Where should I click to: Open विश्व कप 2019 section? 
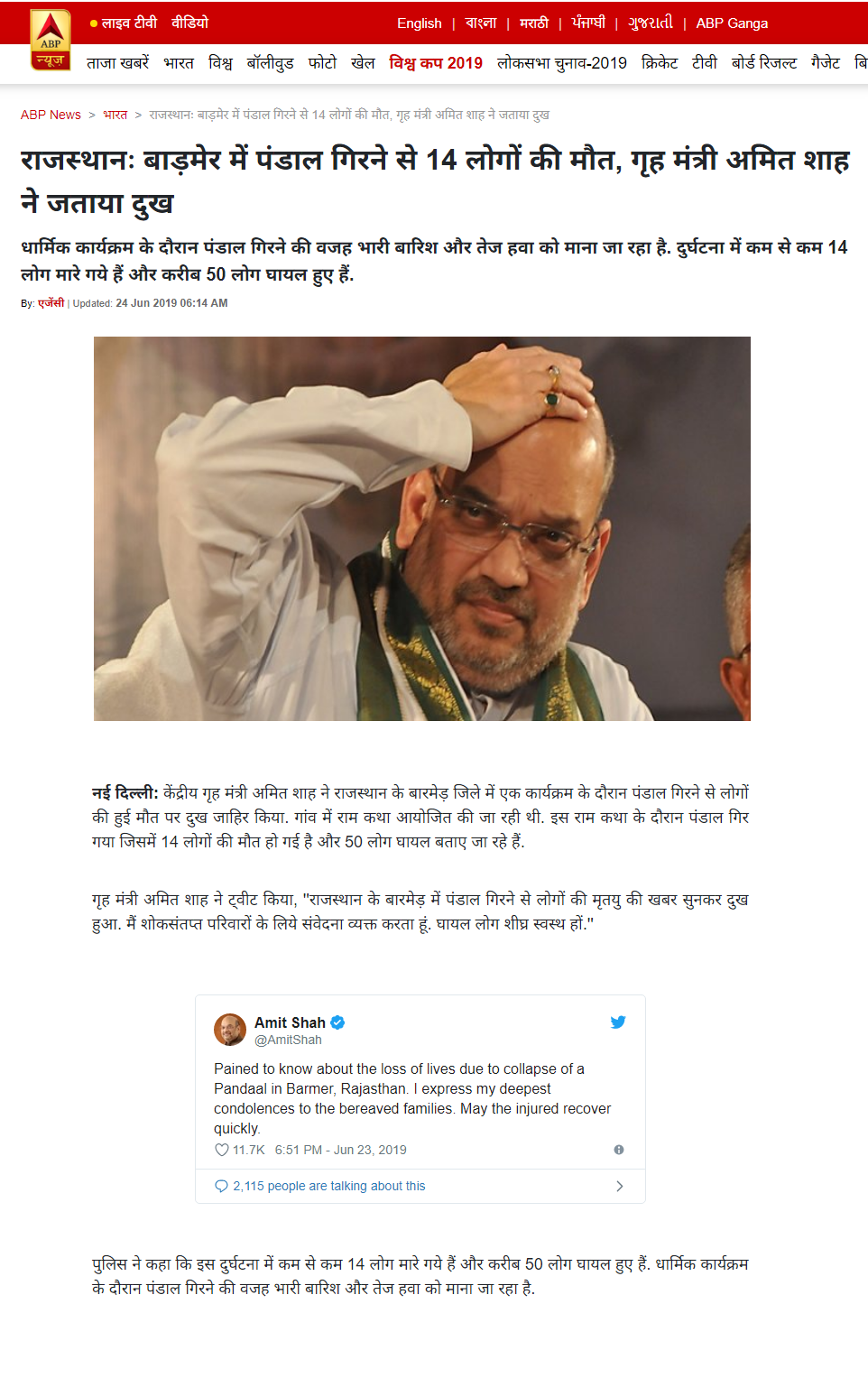(x=436, y=63)
